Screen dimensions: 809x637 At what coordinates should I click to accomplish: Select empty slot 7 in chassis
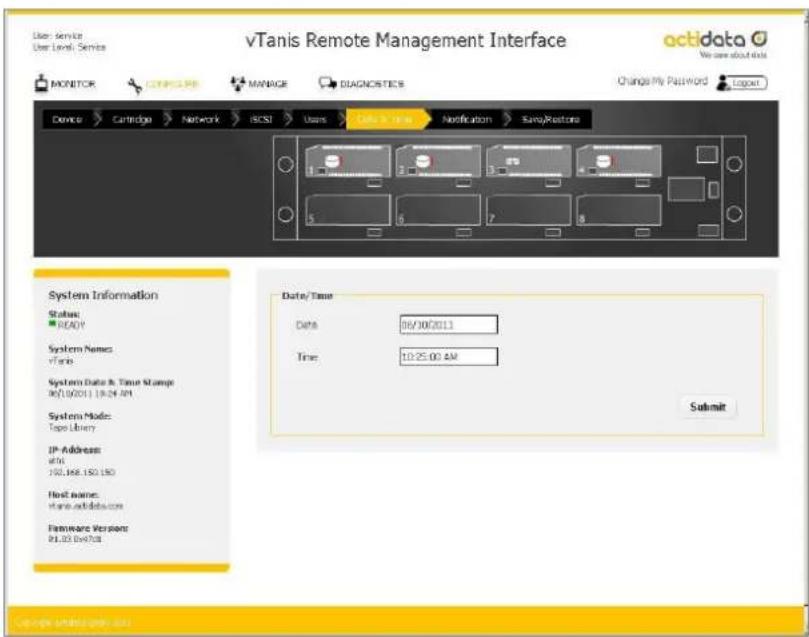pyautogui.click(x=528, y=210)
